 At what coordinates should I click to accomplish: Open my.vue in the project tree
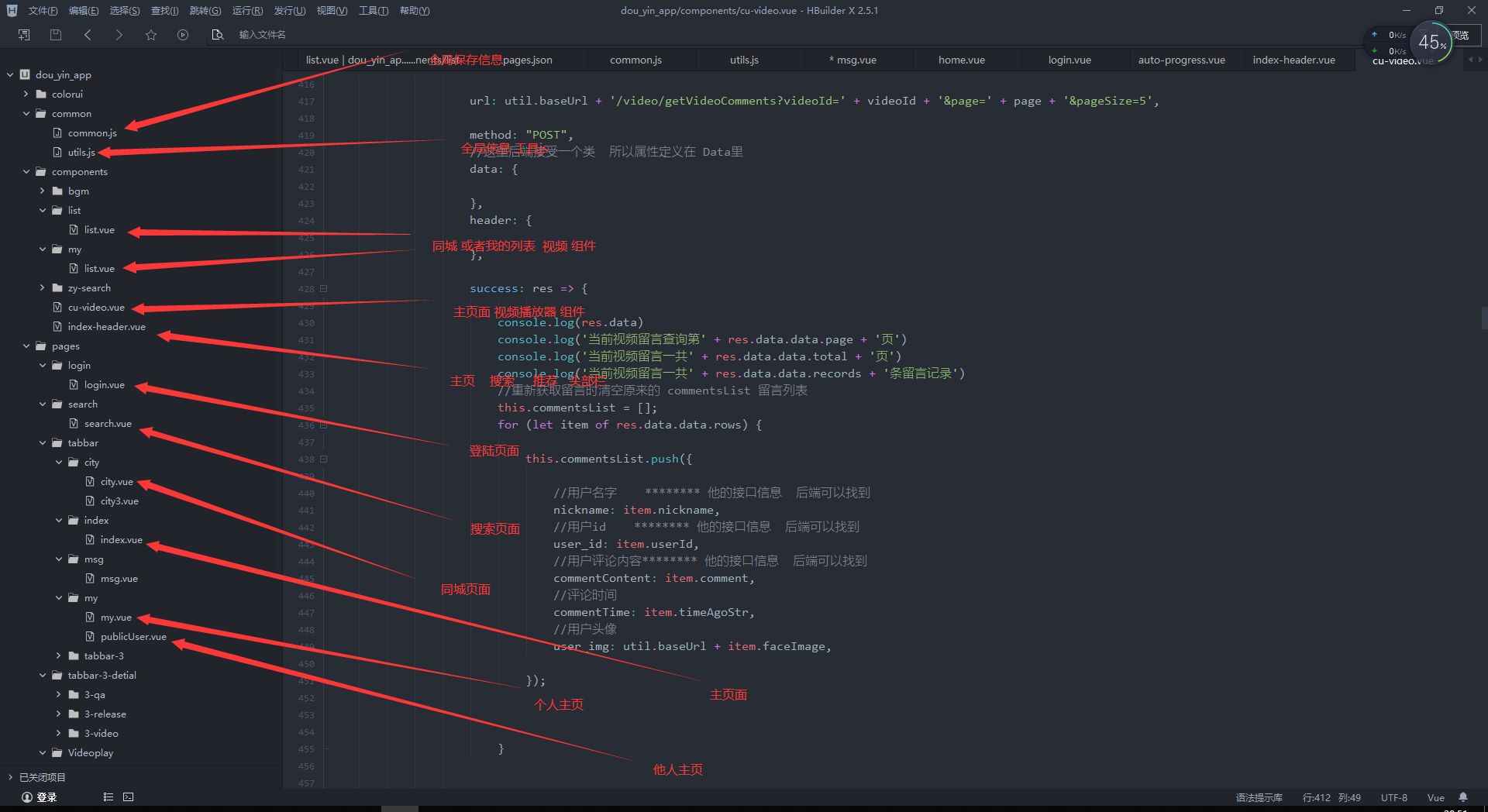coord(115,618)
